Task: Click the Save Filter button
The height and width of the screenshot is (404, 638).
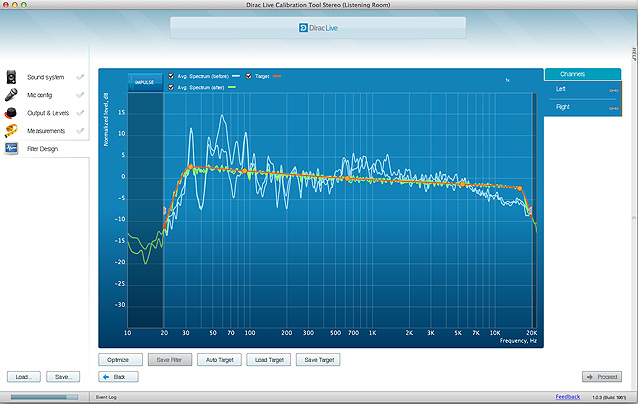Action: [x=170, y=360]
